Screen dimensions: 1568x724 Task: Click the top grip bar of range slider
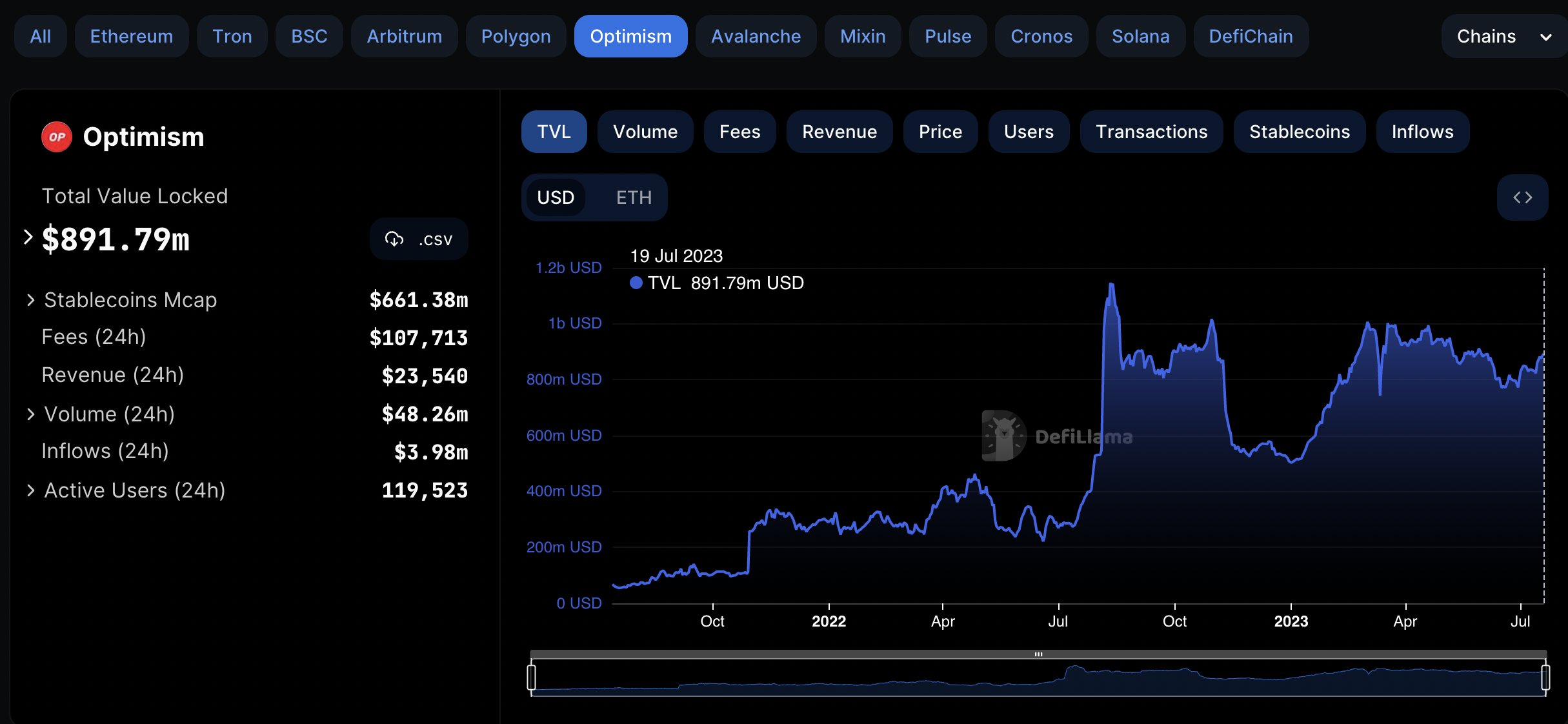tap(1038, 654)
